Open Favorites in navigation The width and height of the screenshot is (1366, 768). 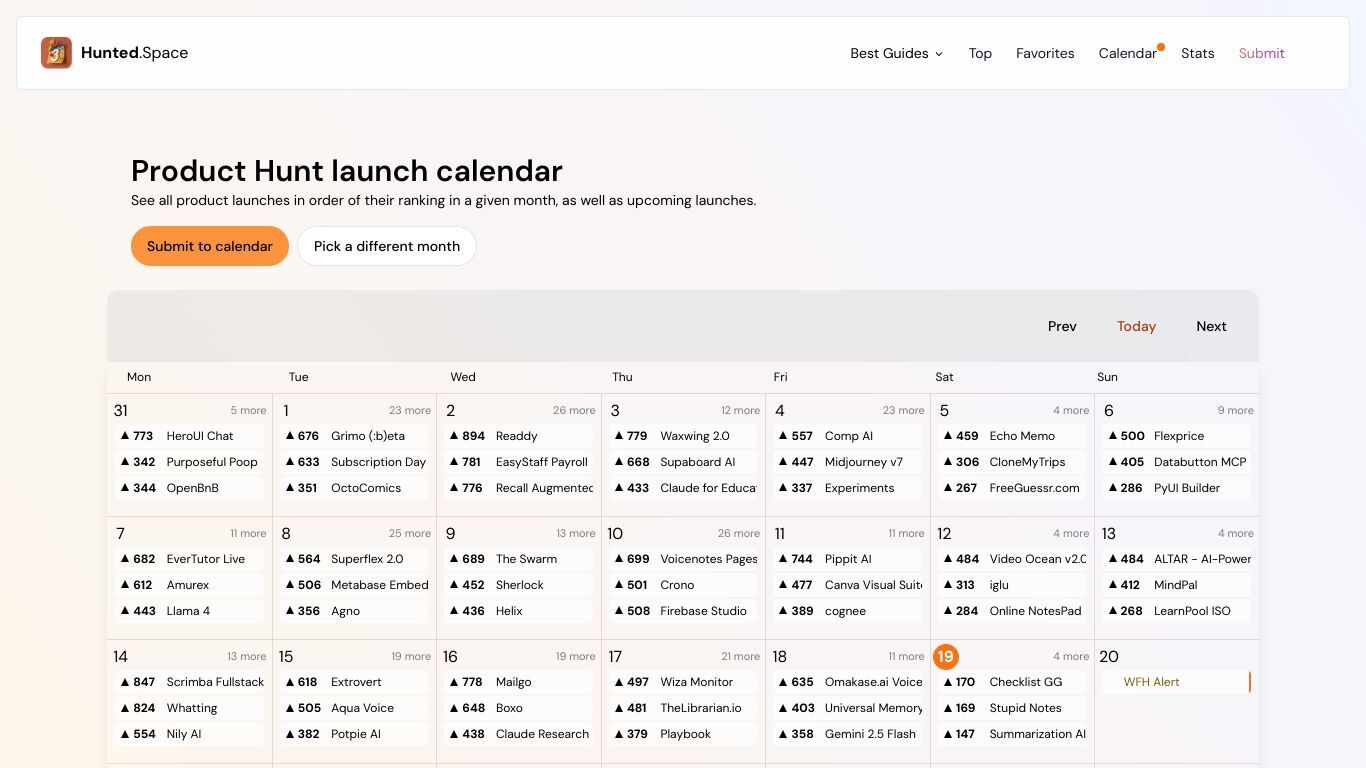click(x=1045, y=53)
